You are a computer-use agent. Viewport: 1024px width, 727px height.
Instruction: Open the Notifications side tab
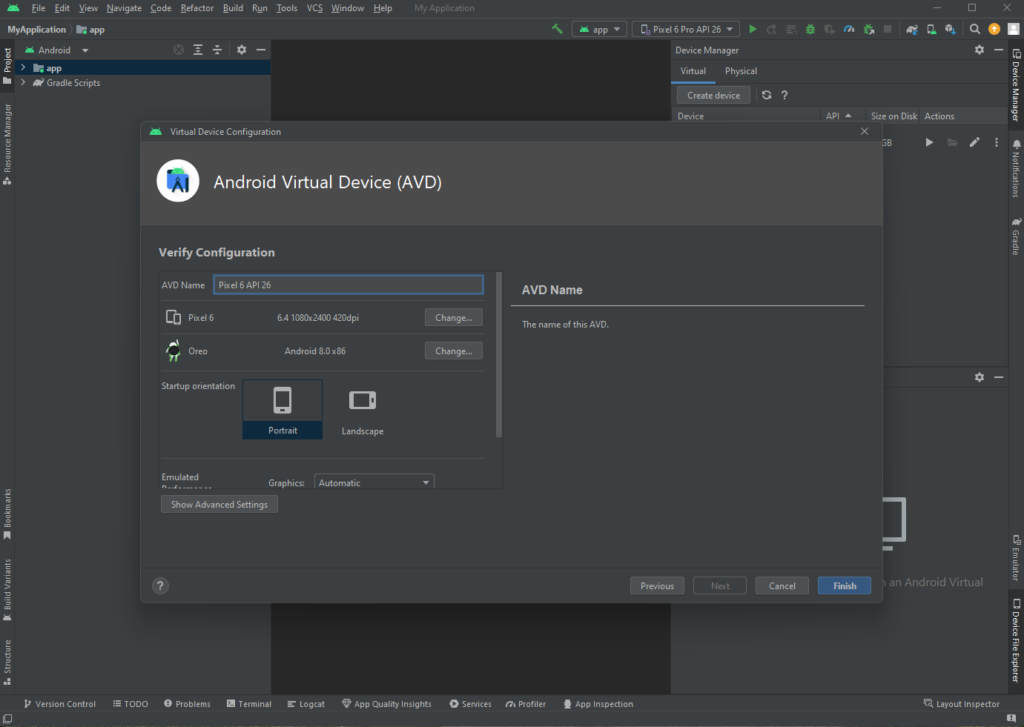(x=1016, y=168)
